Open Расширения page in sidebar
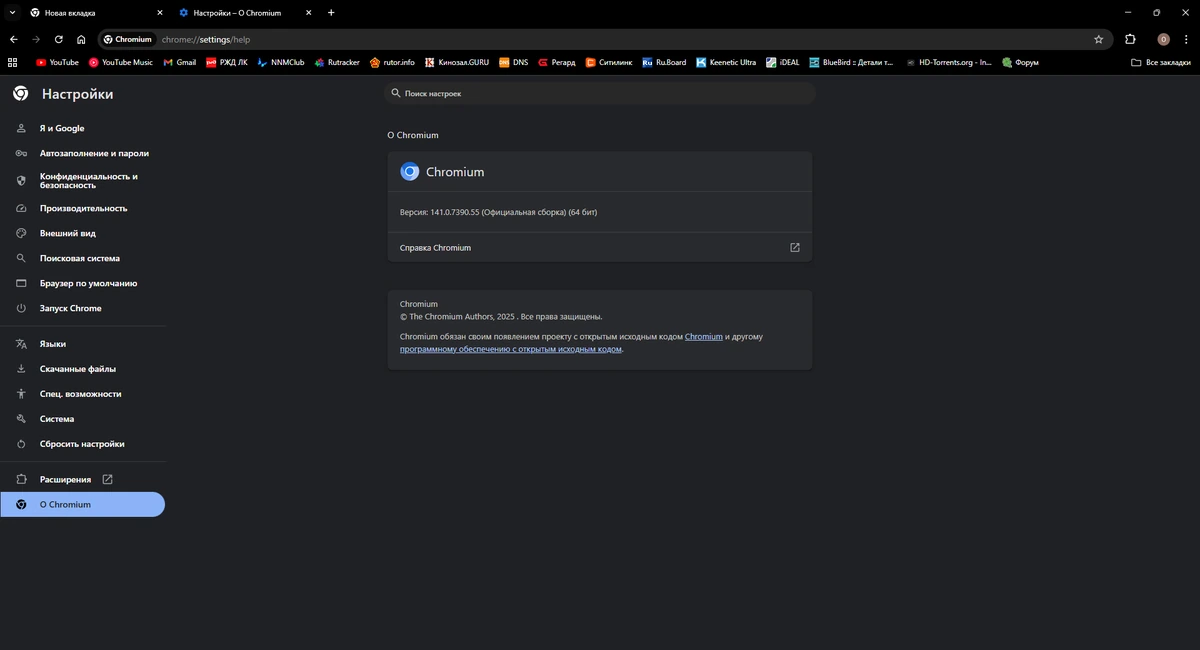Screen dimensions: 1200x650 (x=83, y=479)
